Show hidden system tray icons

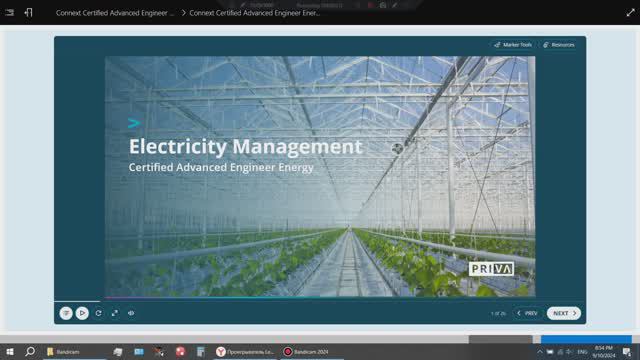[x=540, y=352]
